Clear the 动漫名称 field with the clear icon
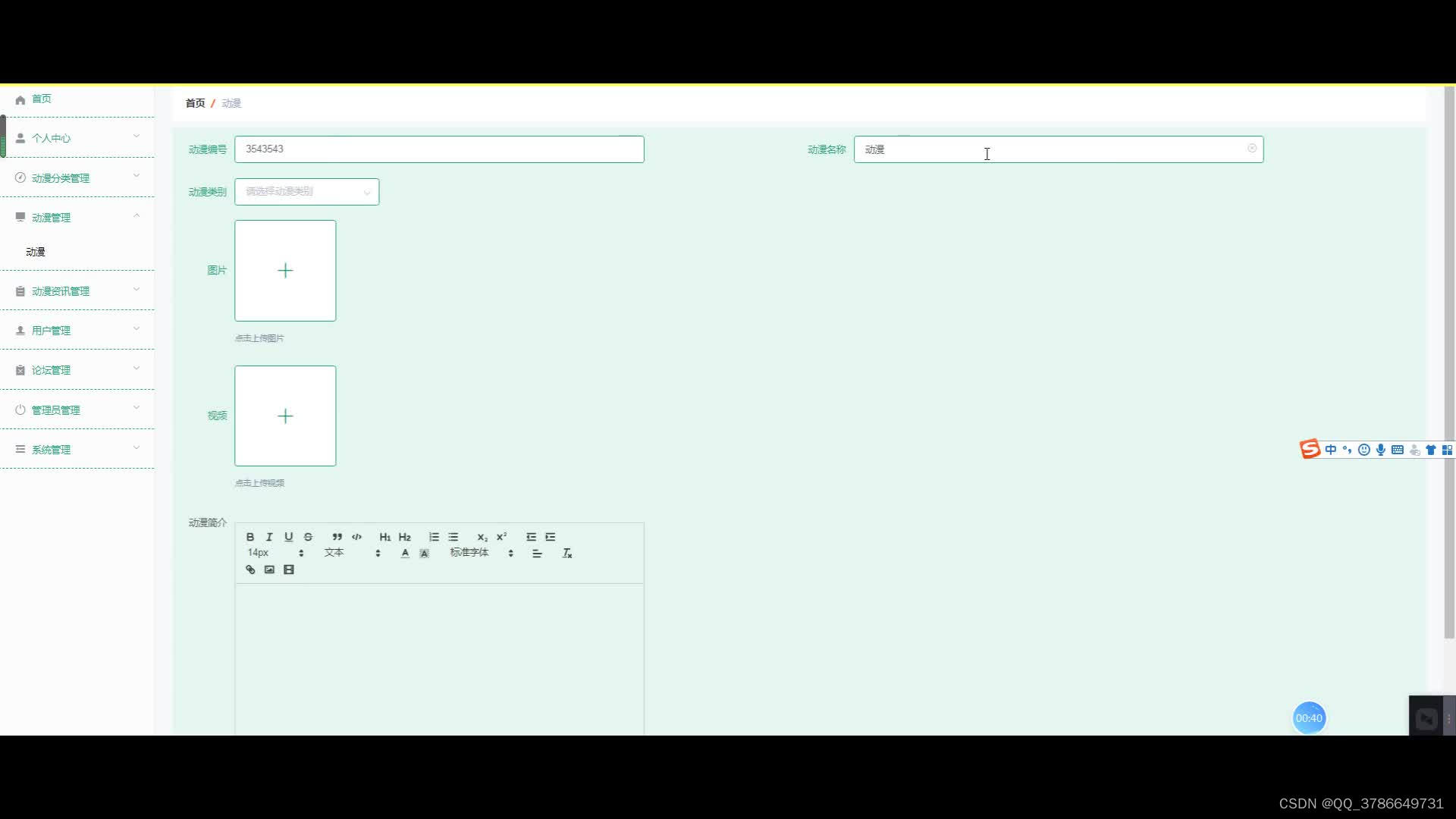 [x=1252, y=149]
